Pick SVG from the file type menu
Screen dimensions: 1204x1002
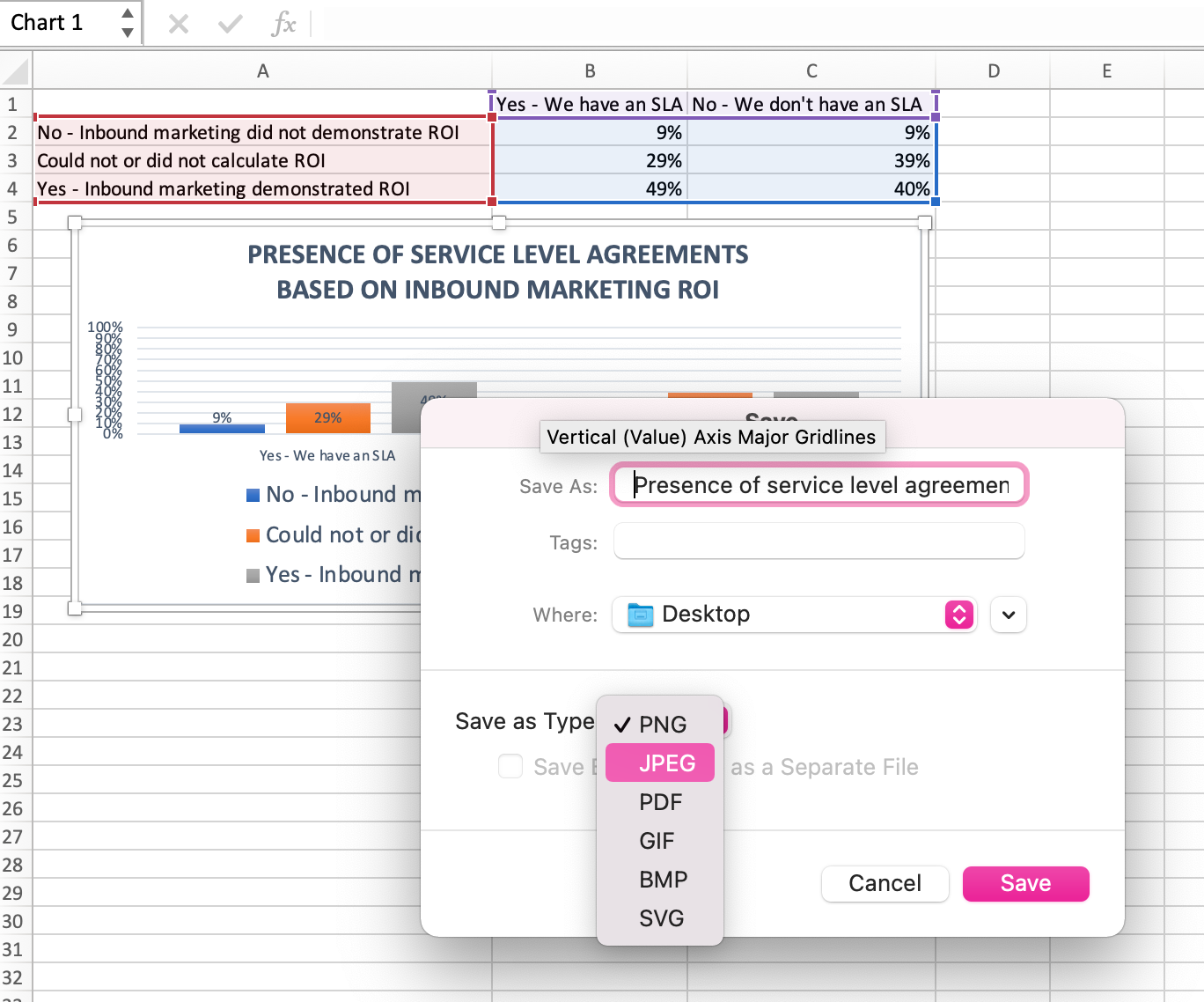click(660, 918)
